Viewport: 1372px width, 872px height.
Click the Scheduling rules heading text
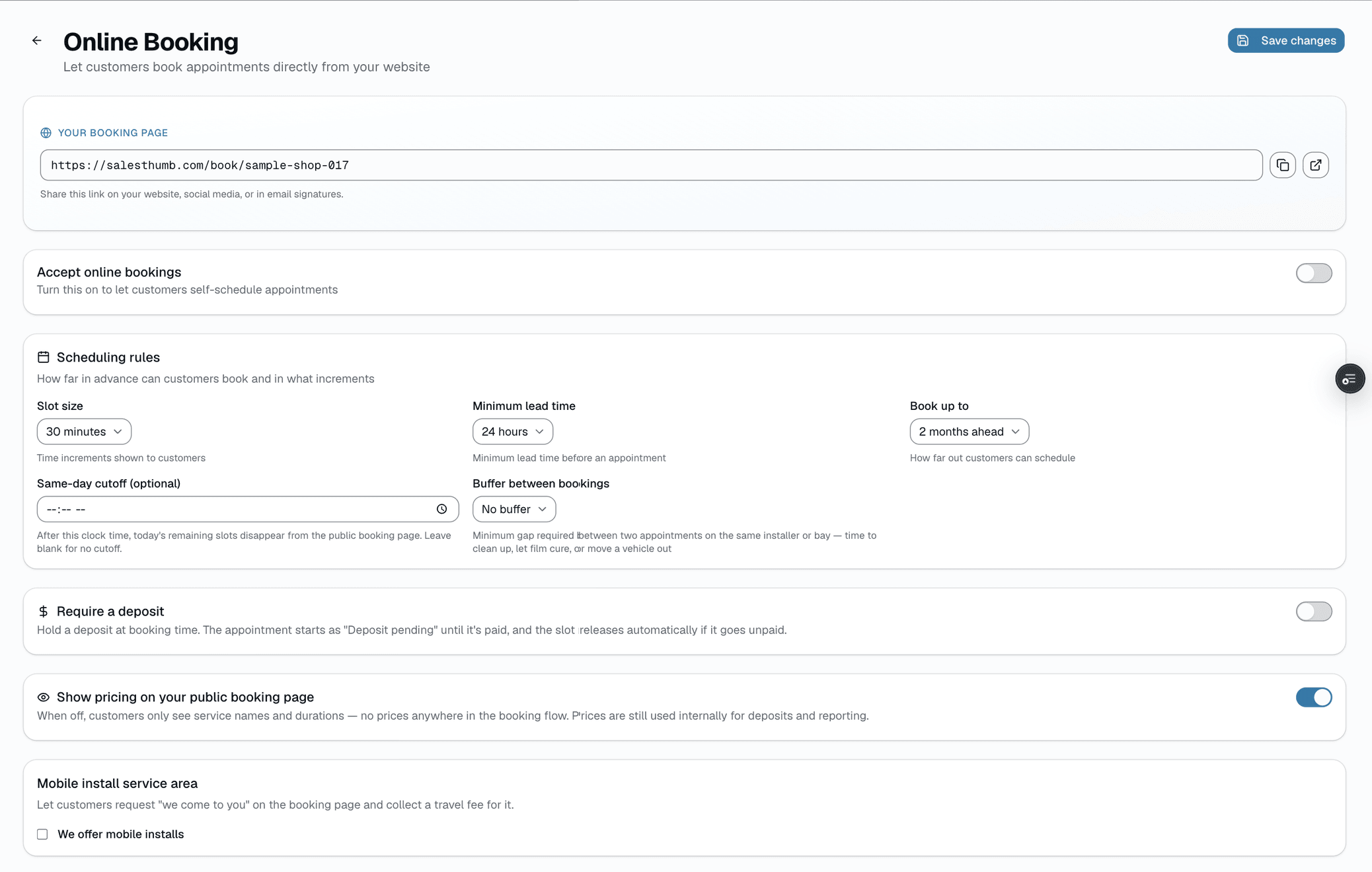[108, 358]
